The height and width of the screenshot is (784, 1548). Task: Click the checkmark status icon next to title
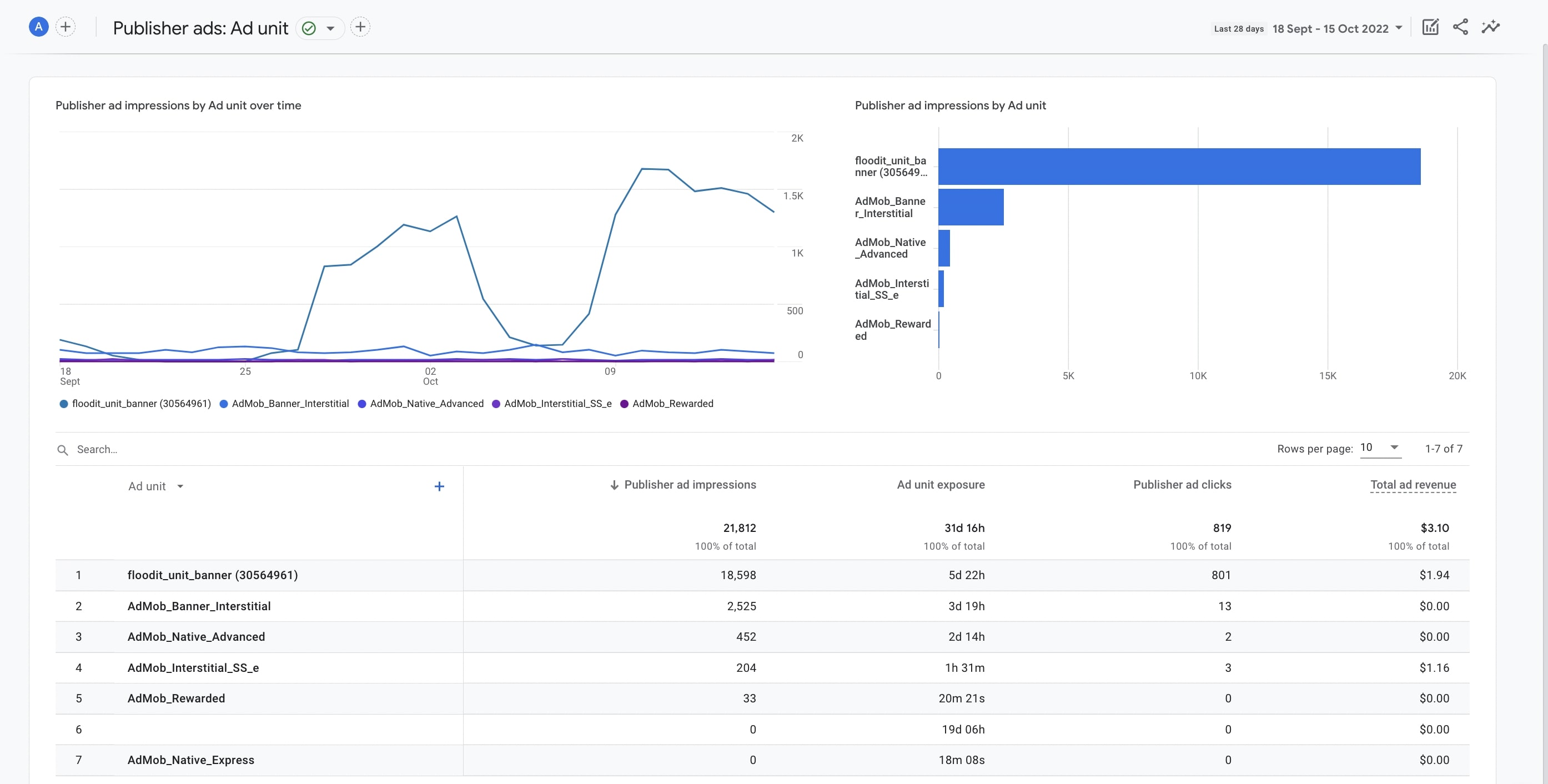click(310, 26)
